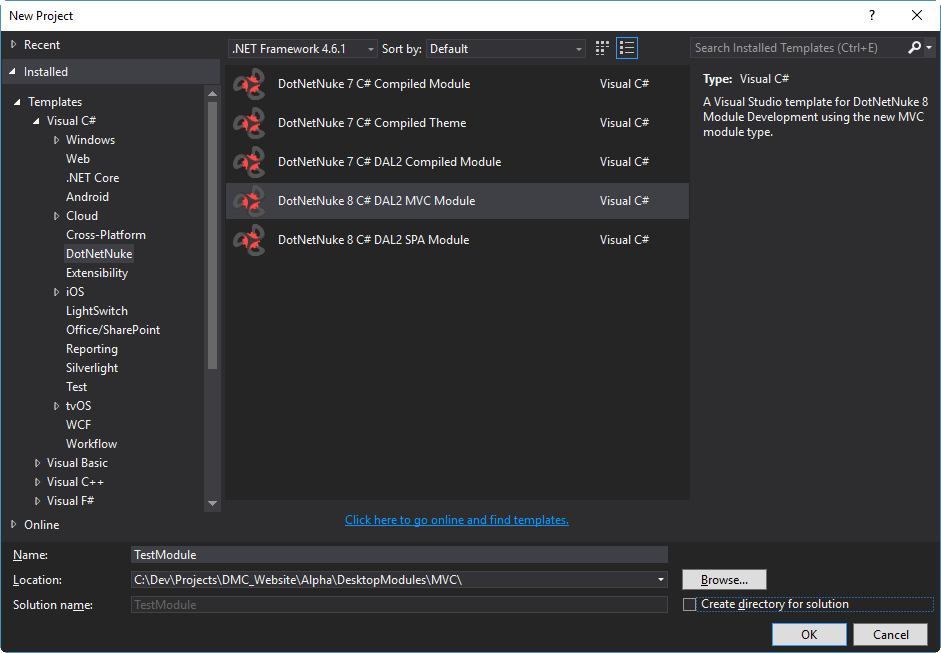
Task: Expand the iOS tree node
Action: pos(56,292)
